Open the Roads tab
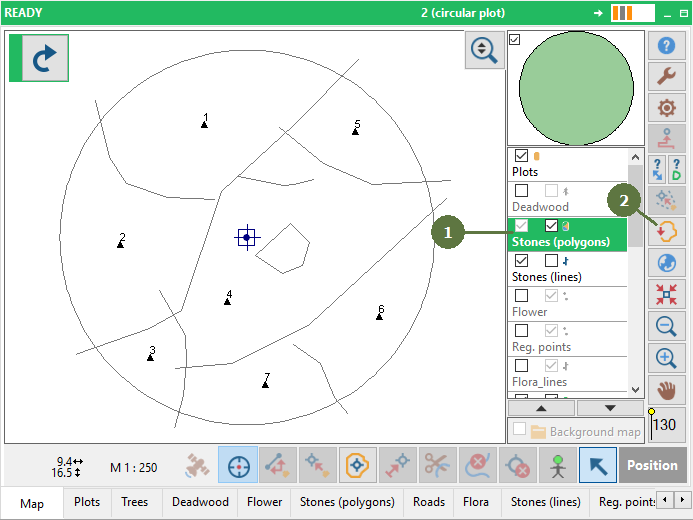Viewport: 693px width, 520px height. point(429,502)
